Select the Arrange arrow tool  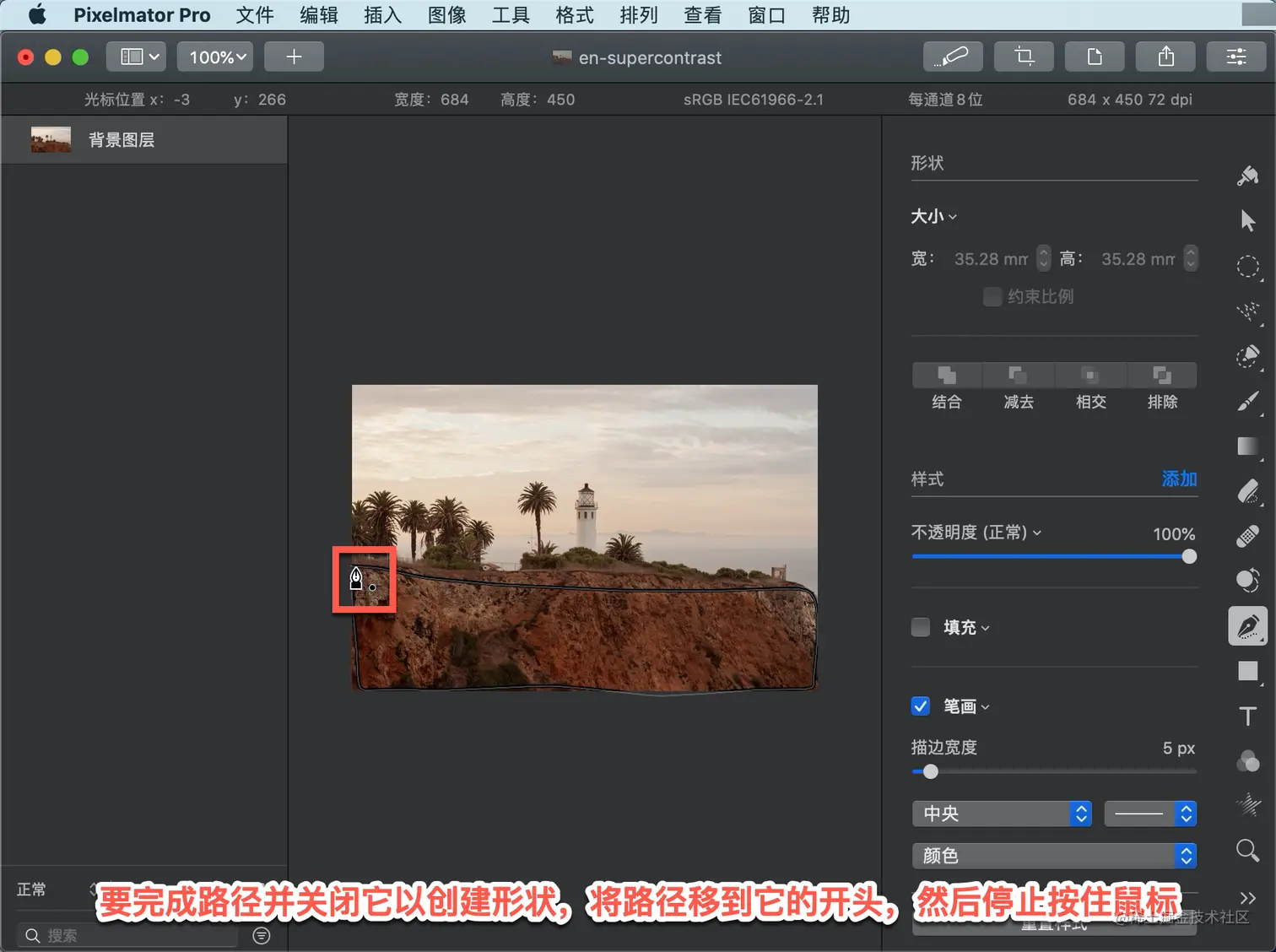point(1247,221)
